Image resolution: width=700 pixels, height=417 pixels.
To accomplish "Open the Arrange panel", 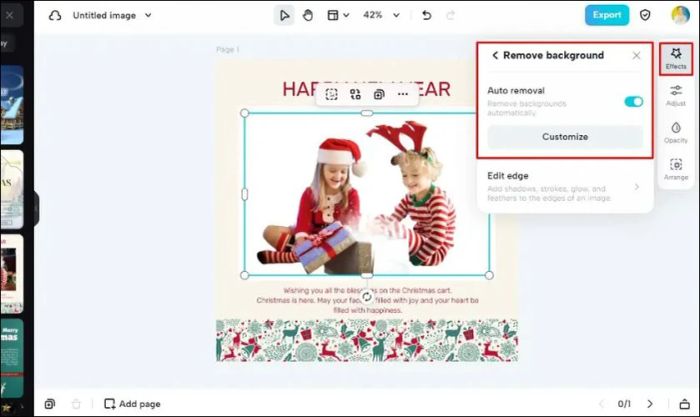I will pos(676,169).
